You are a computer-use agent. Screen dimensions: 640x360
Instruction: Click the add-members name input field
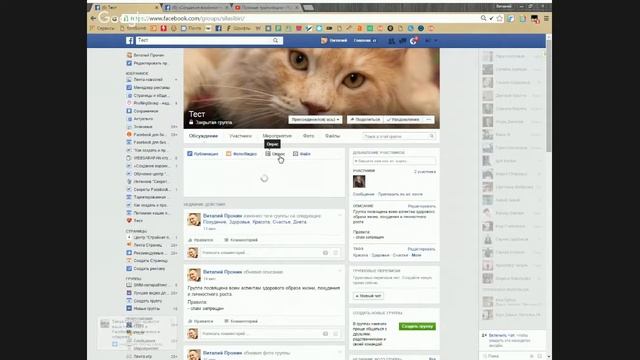click(394, 161)
